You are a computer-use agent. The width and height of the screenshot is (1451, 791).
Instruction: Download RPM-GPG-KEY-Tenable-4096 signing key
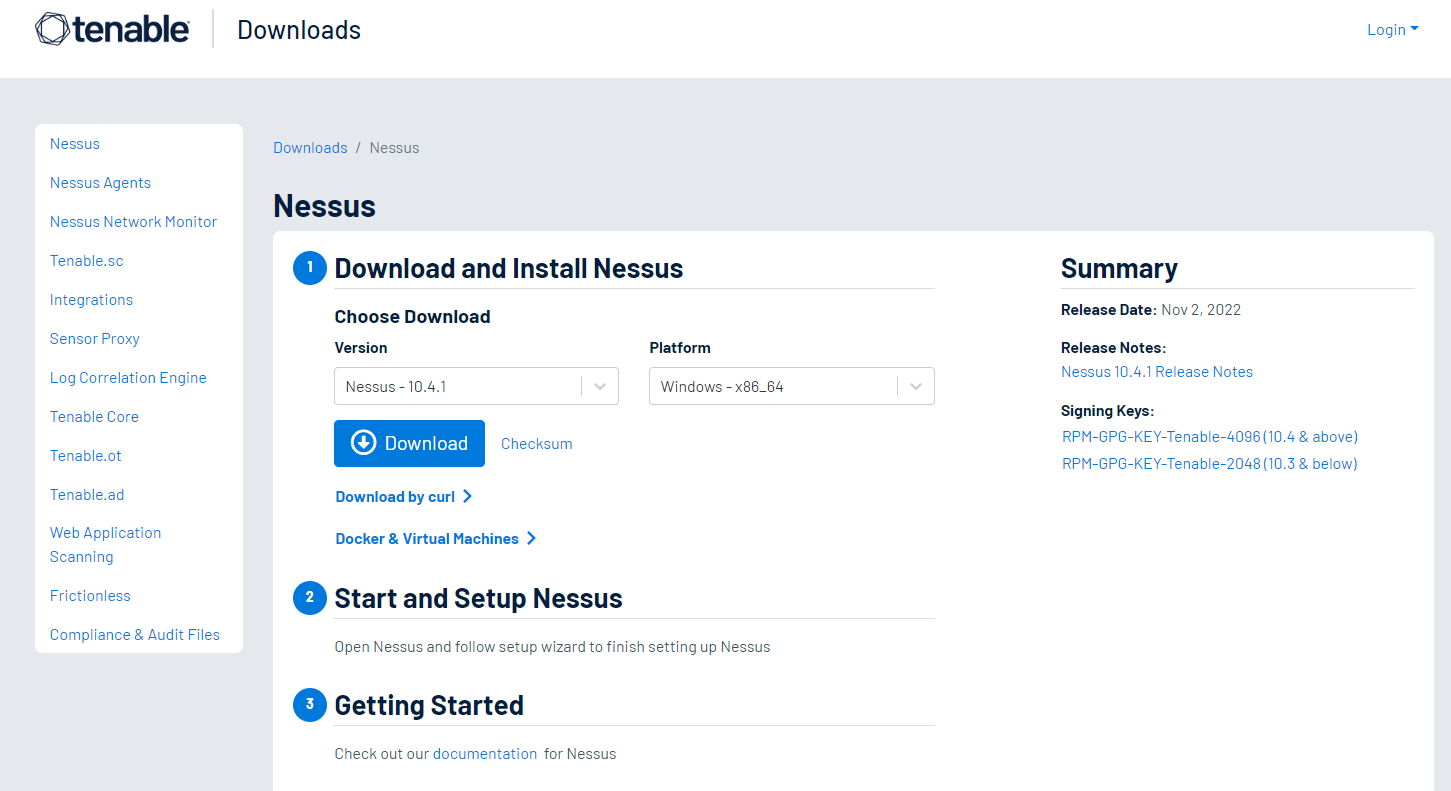coord(1209,437)
